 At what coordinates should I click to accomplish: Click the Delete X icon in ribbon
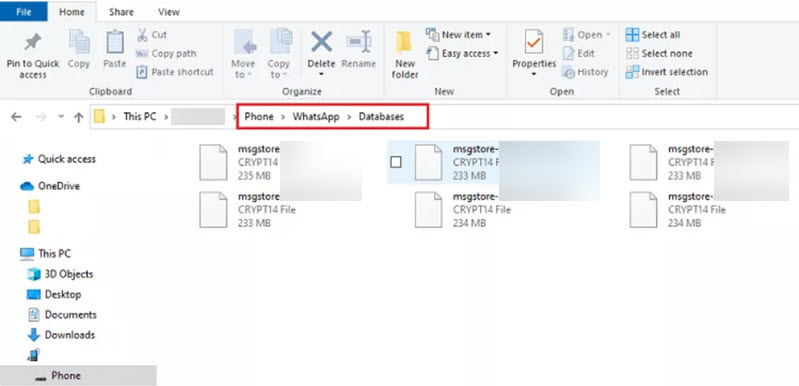click(x=322, y=42)
